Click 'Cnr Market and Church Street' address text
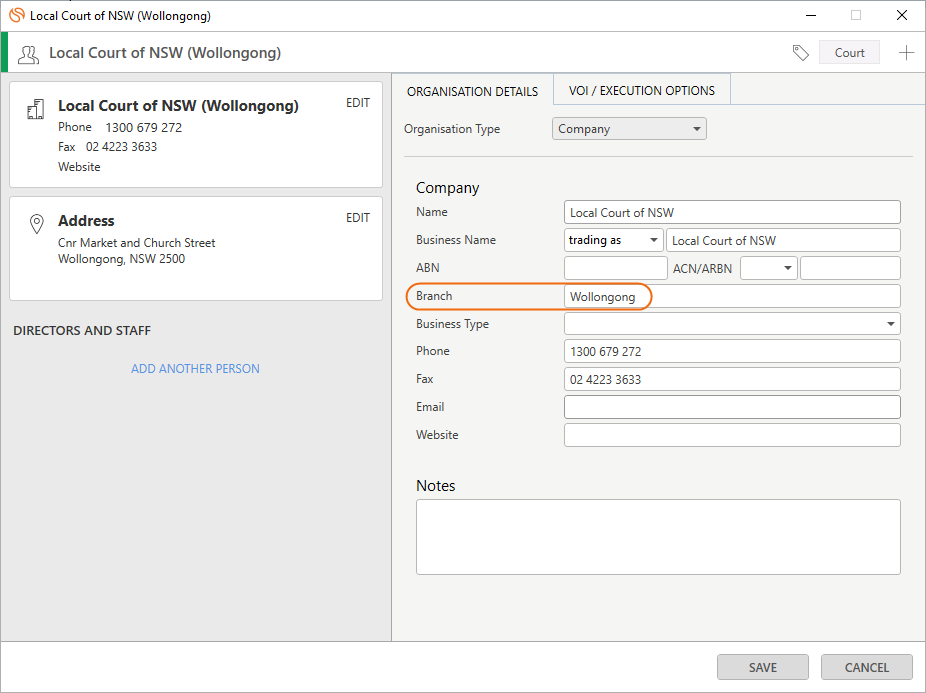 click(x=136, y=243)
